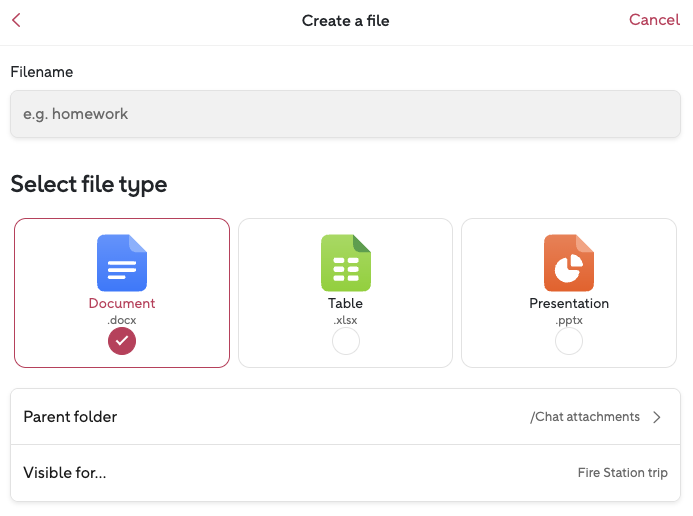693x516 pixels.
Task: Click the orange Presentation pie-chart icon
Action: 568,262
